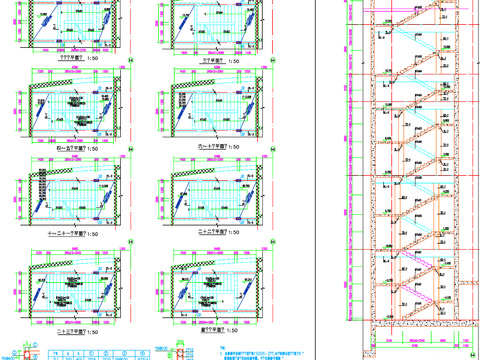Click the hatched foundation slab of the stair section
The image size is (480, 360).
click(425, 323)
